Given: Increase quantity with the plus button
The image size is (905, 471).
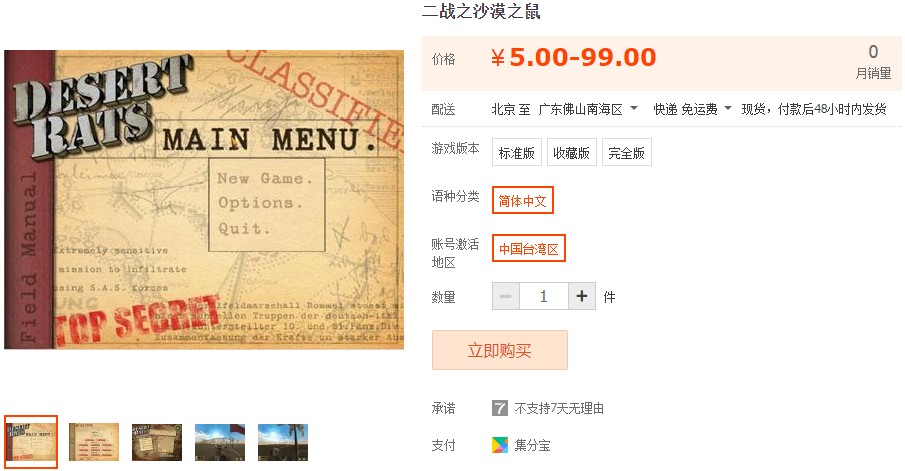Looking at the screenshot, I should [582, 297].
